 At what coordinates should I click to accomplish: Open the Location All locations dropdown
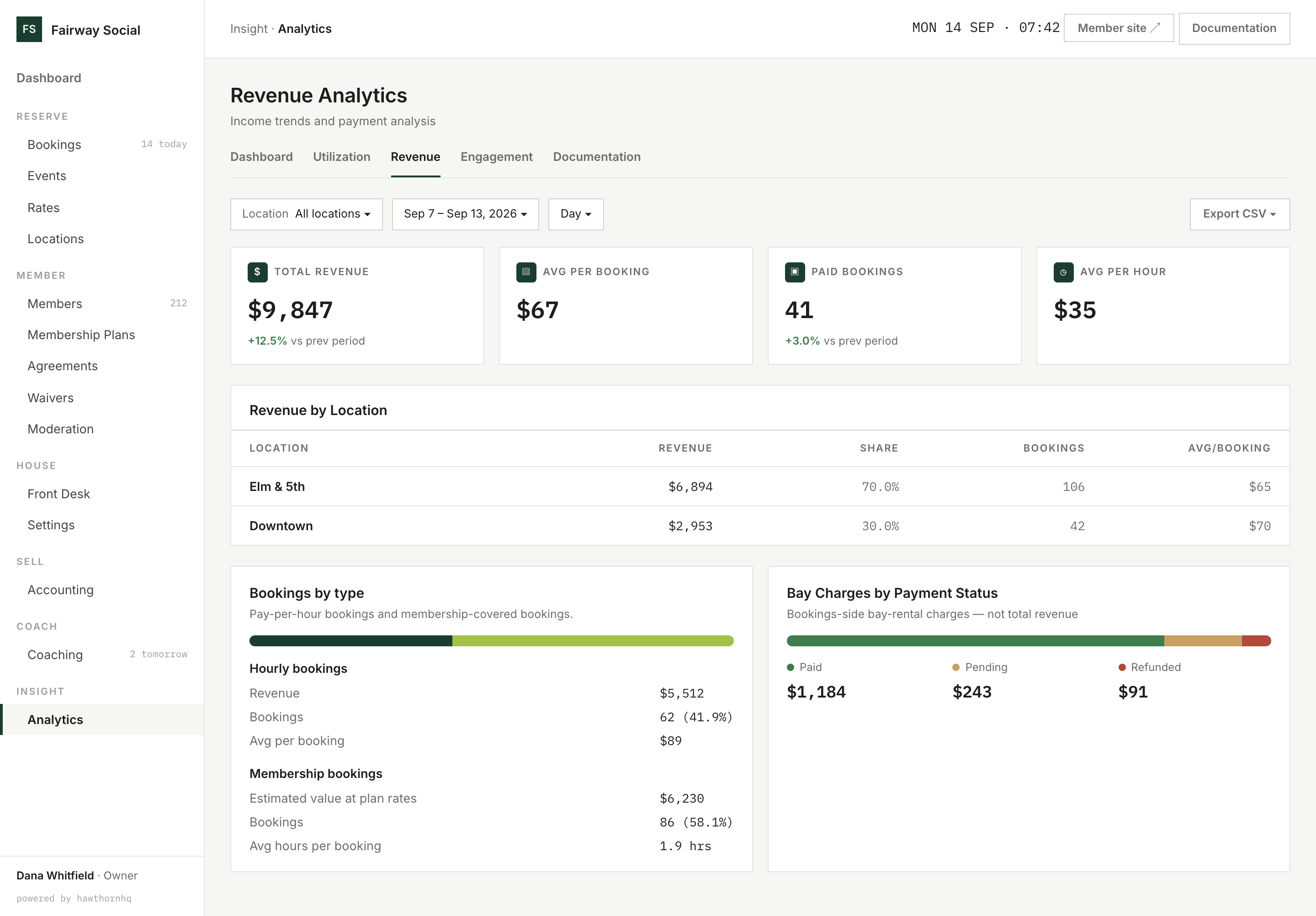click(x=306, y=214)
